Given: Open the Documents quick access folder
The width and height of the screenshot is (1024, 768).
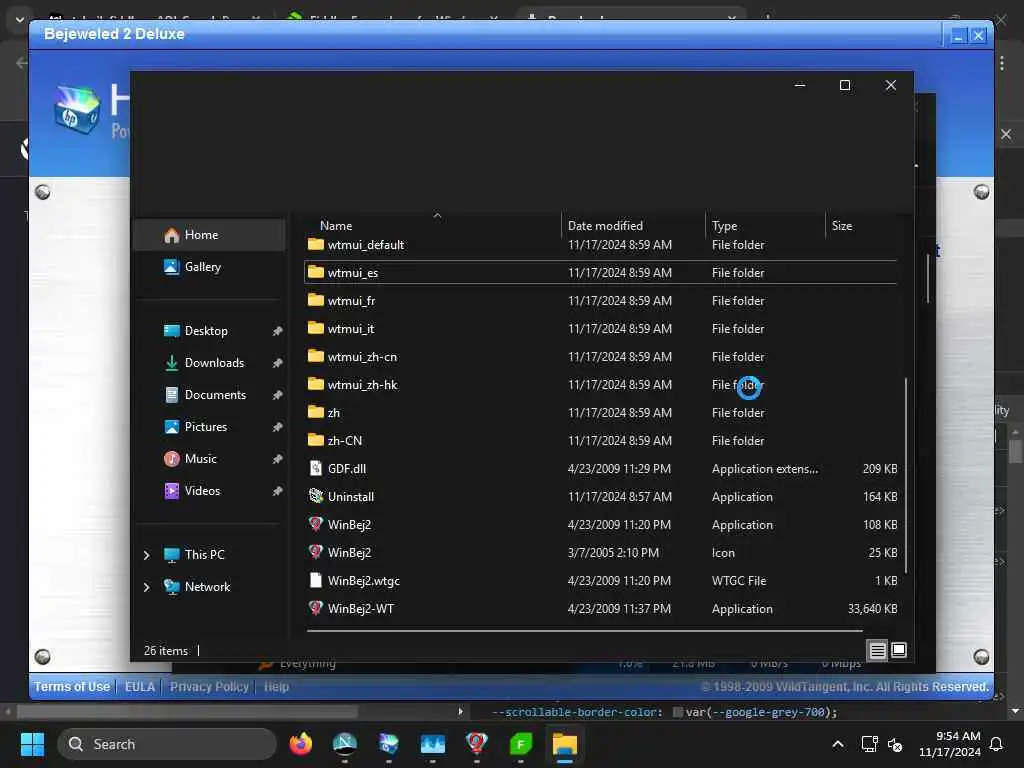Looking at the screenshot, I should tap(215, 395).
